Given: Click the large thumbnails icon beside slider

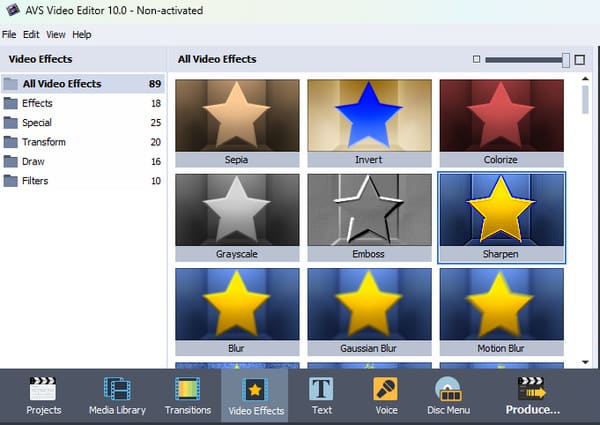Looking at the screenshot, I should pos(580,59).
